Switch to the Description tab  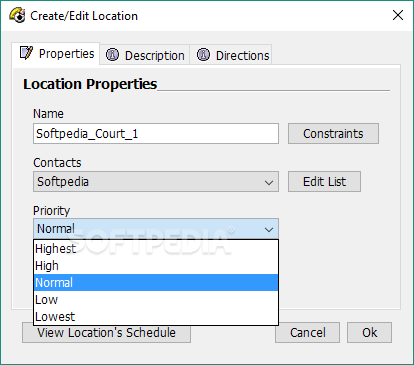[145, 55]
